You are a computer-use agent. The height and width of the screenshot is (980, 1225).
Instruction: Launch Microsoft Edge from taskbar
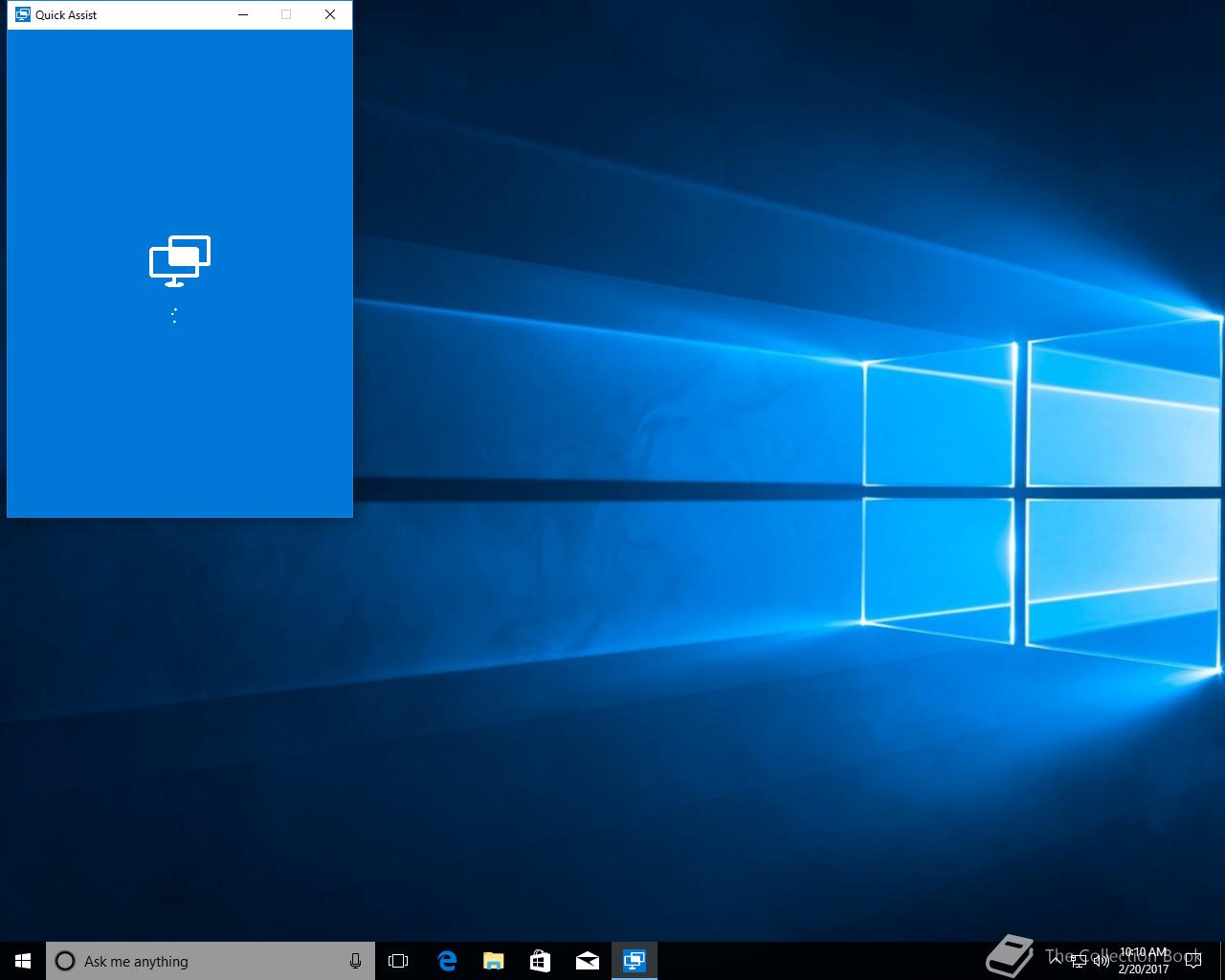pyautogui.click(x=446, y=961)
